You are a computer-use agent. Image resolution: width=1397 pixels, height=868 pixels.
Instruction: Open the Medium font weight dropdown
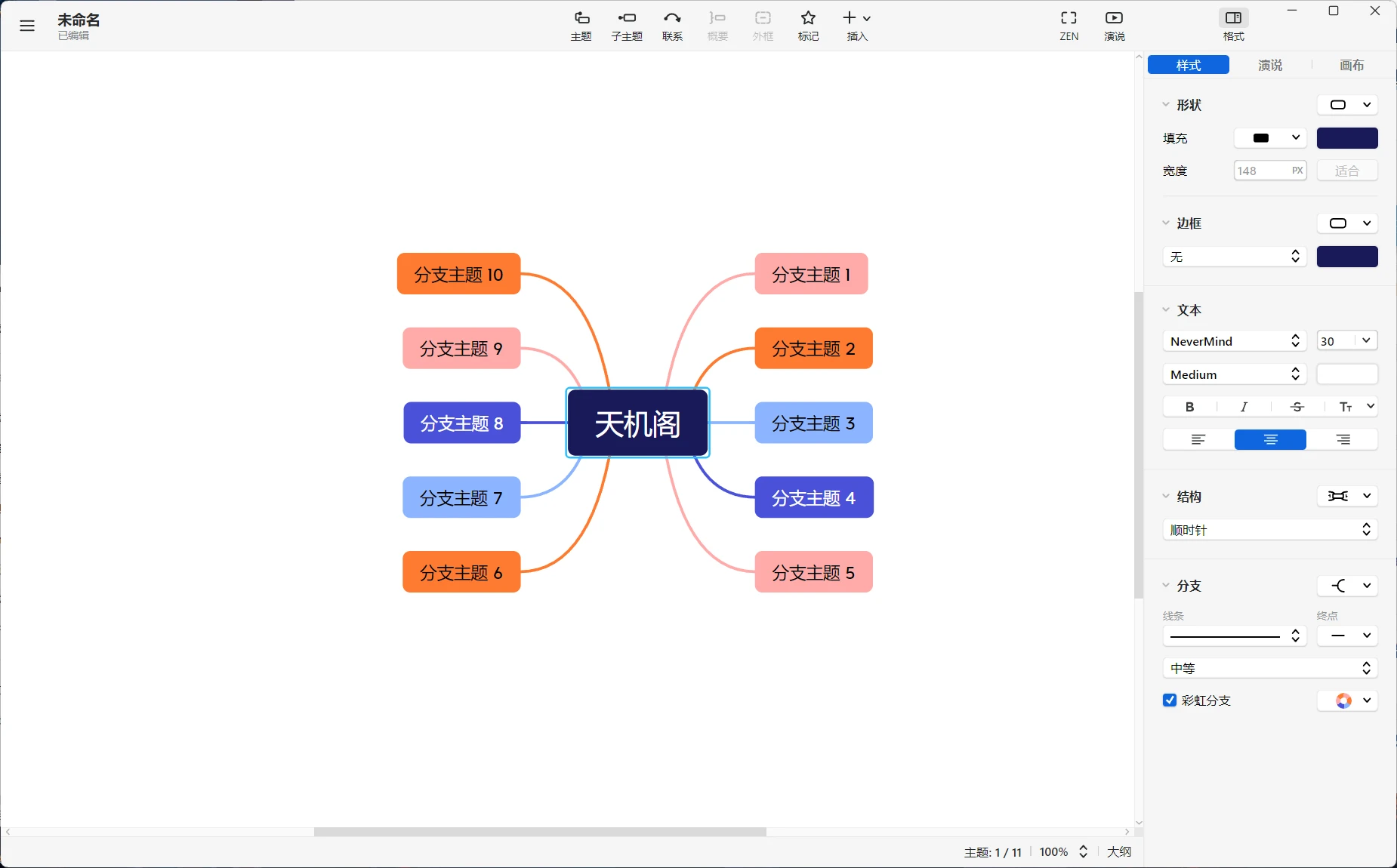(x=1235, y=374)
